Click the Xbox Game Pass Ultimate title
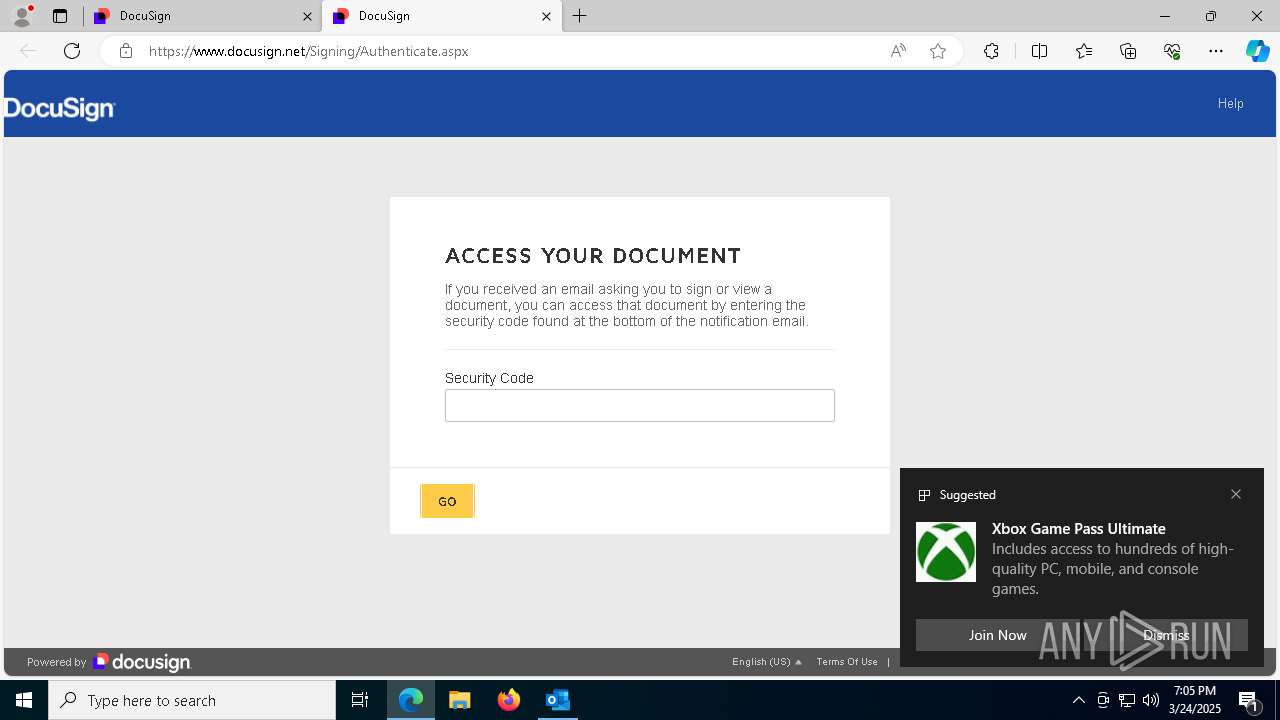1280x720 pixels. coord(1079,528)
